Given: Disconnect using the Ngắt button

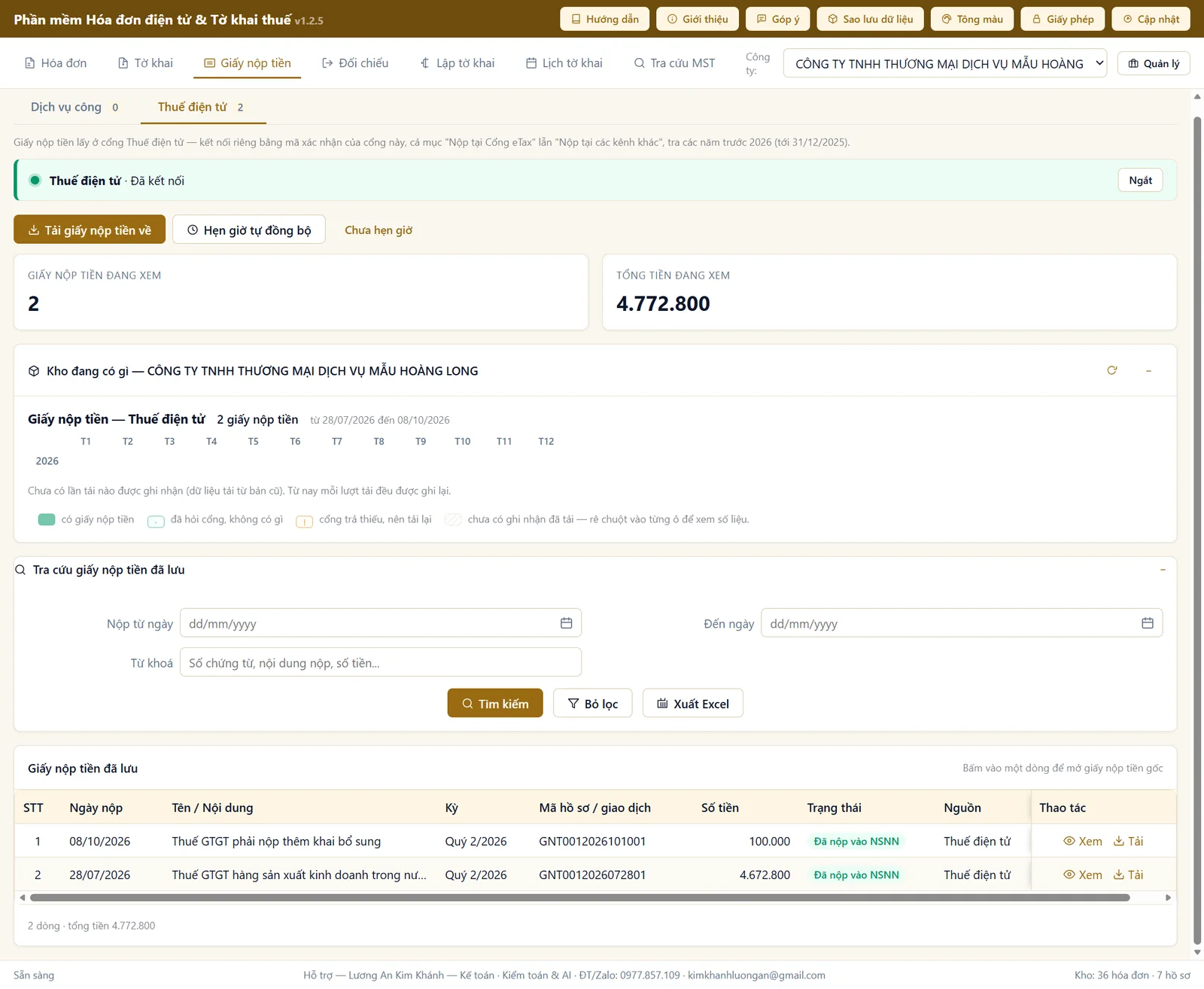Looking at the screenshot, I should click(x=1140, y=180).
